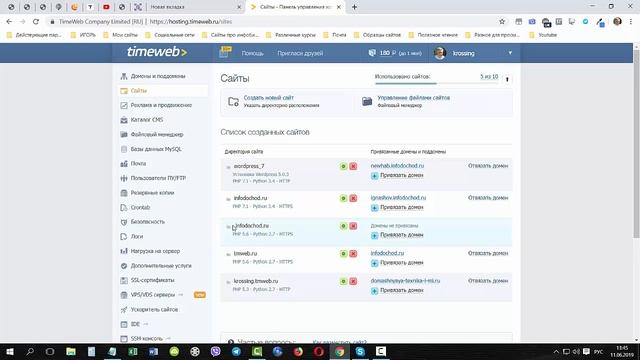
Task: Bookmark this page with the star icon
Action: point(502,22)
